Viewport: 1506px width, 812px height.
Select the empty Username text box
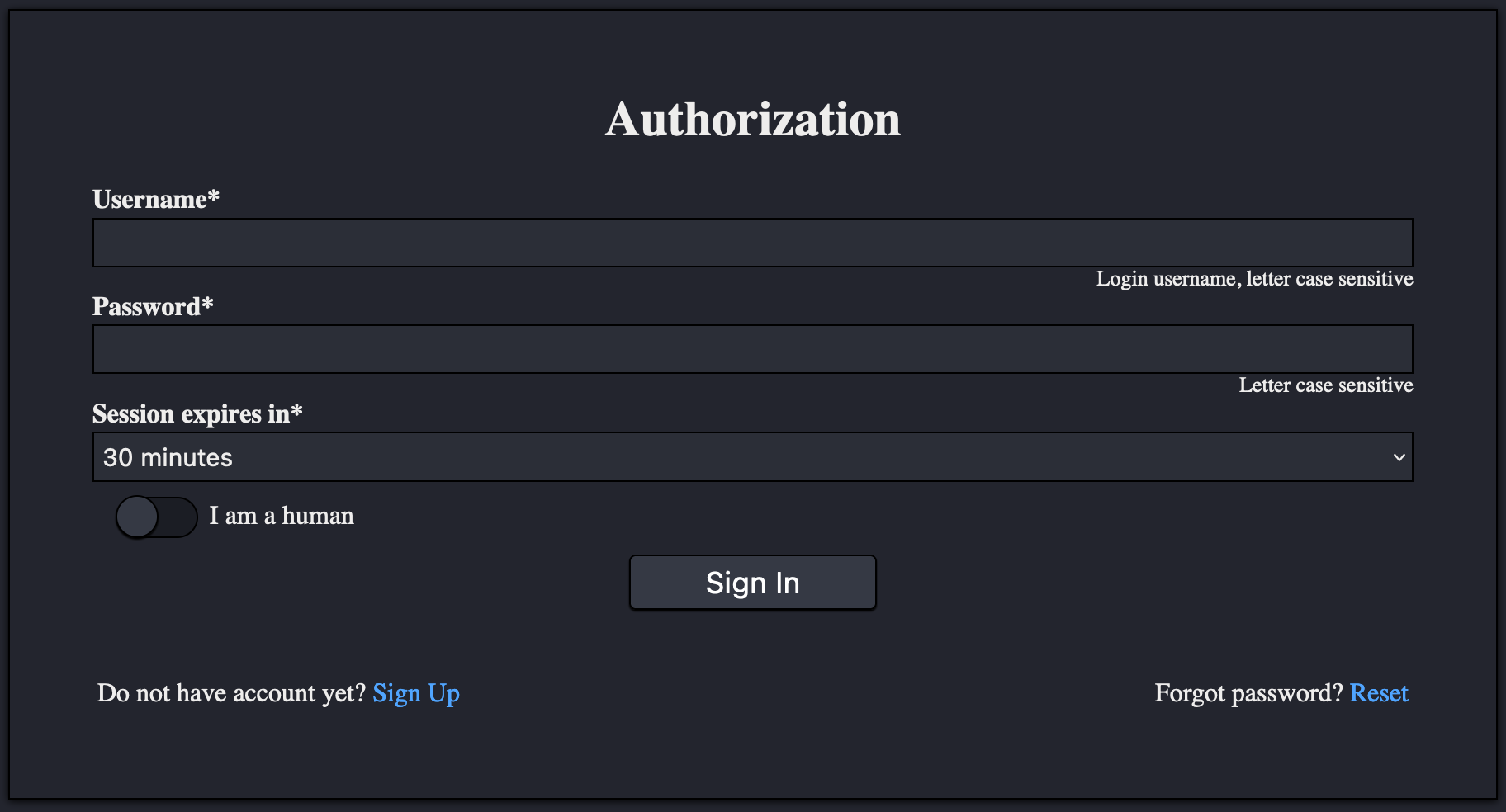point(752,242)
